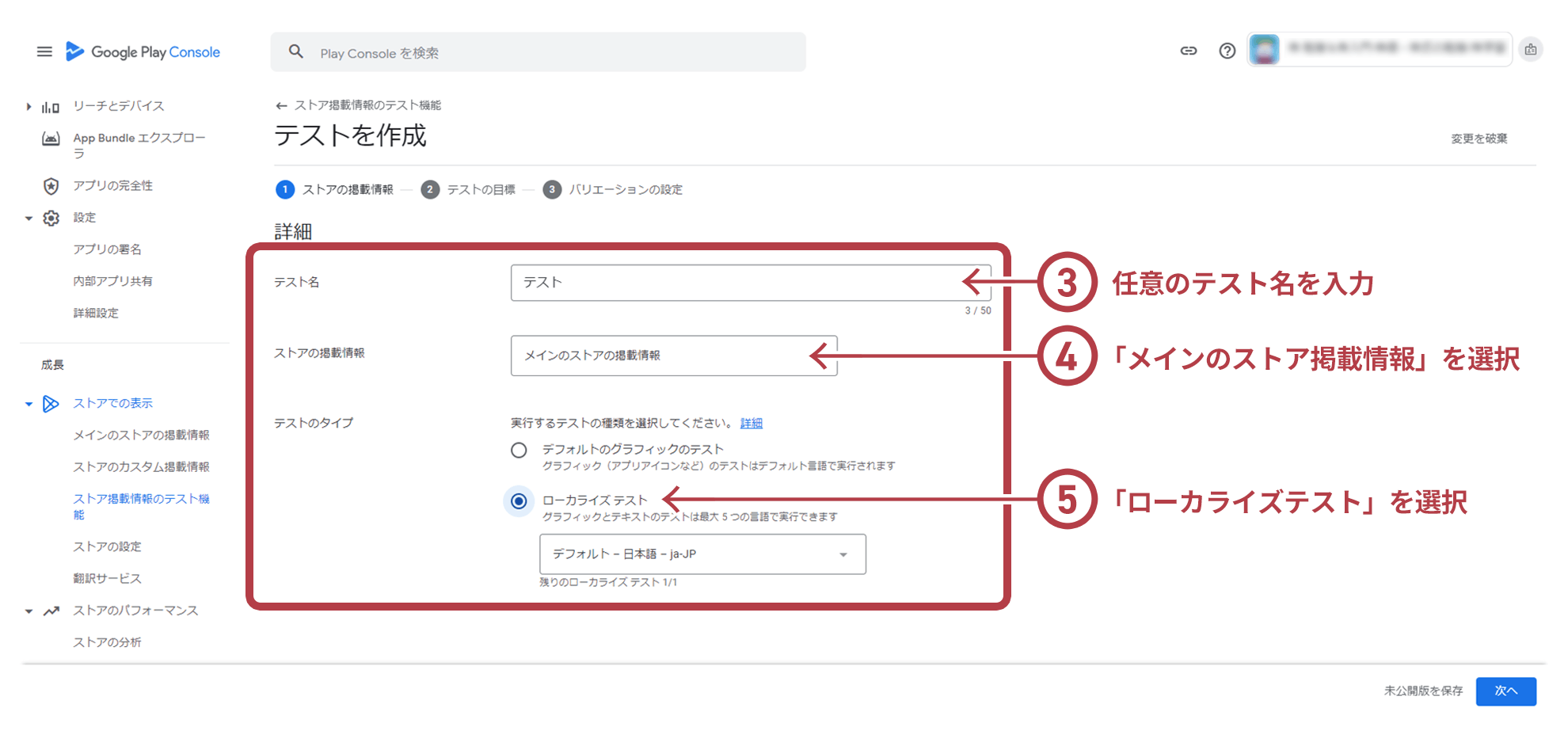Screen dimensions: 1568x742
Task: Open the ストアの掲載情報 selection dropdown
Action: [673, 356]
